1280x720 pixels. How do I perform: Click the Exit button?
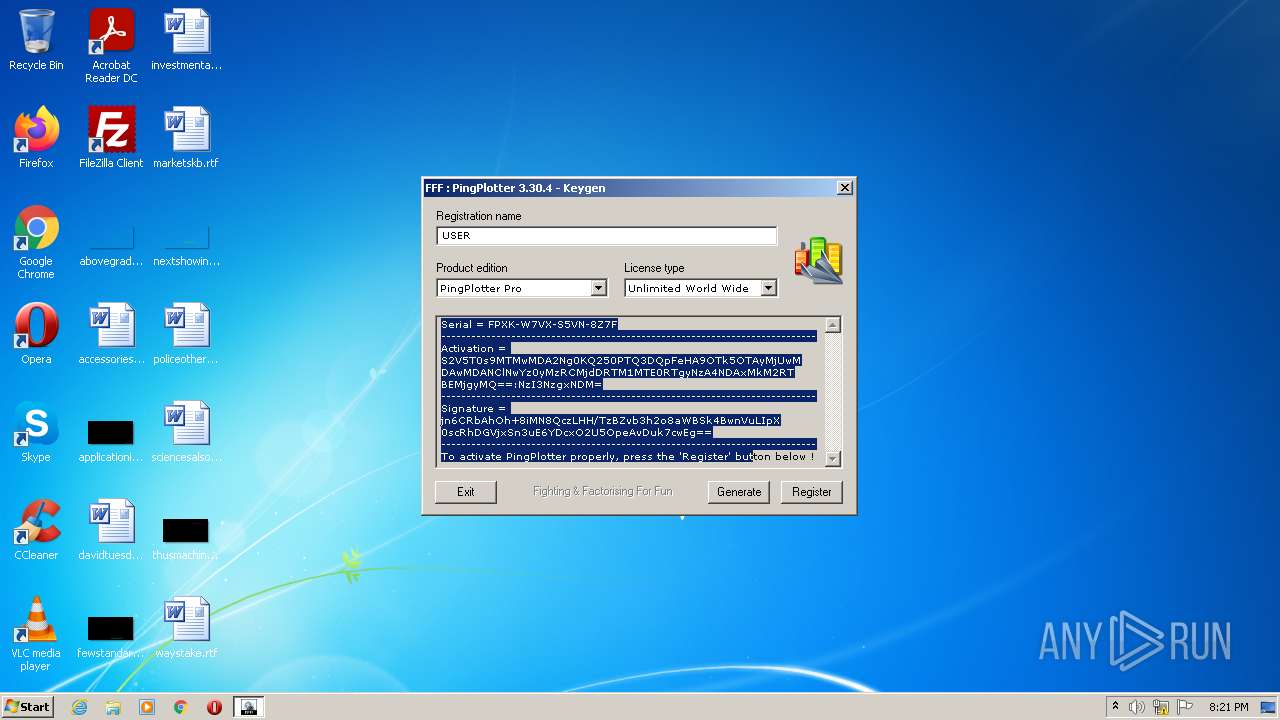coord(466,492)
